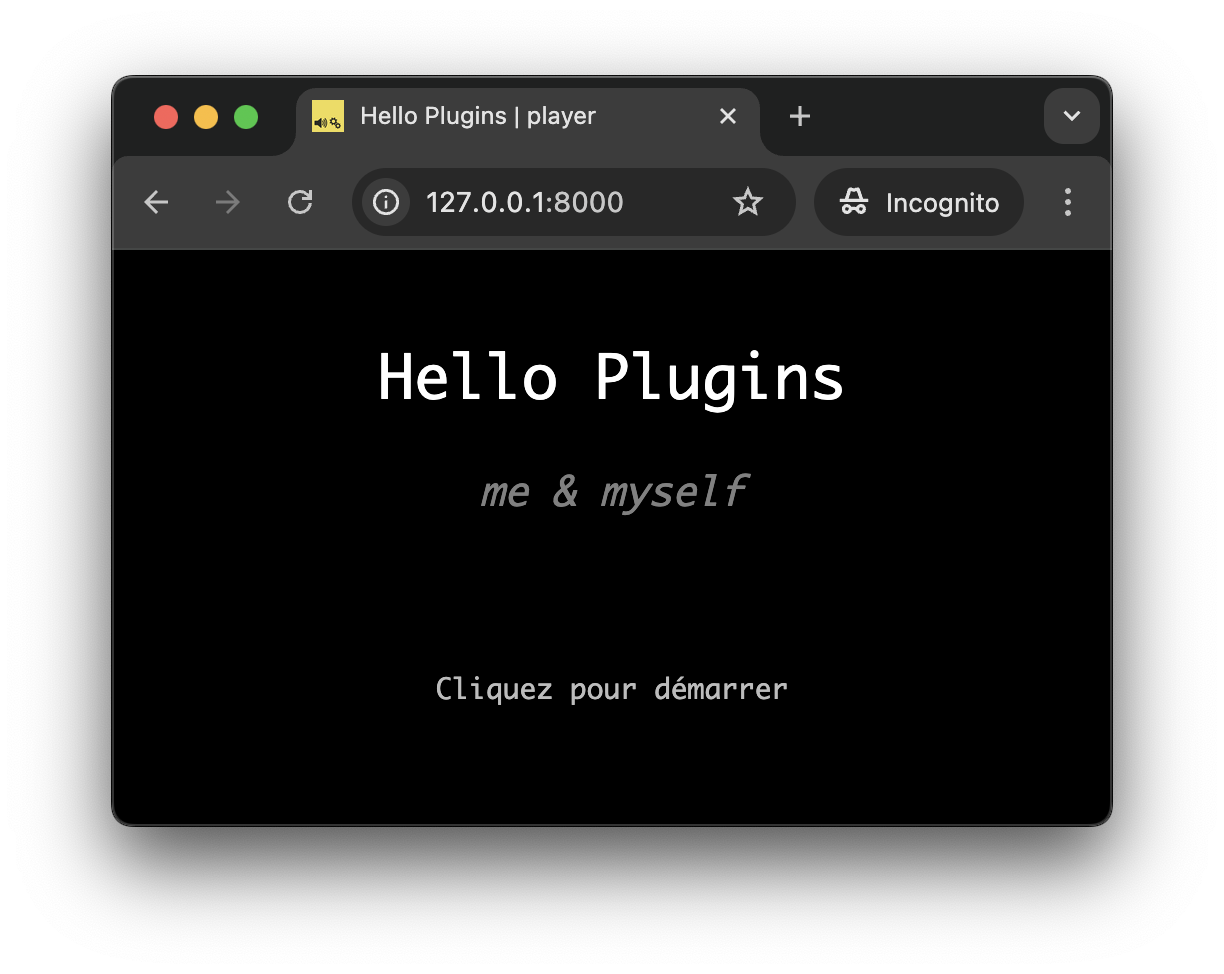The image size is (1224, 974).
Task: Click 'Cliquez pour démarrer' to start playback
Action: [x=611, y=688]
